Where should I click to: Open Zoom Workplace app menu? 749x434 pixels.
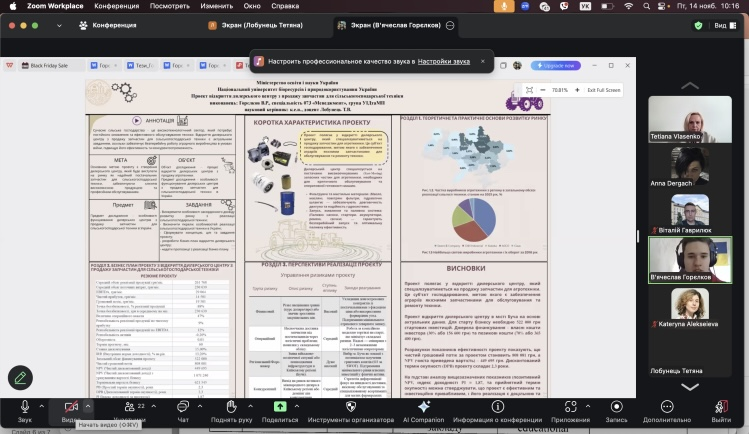(55, 6)
